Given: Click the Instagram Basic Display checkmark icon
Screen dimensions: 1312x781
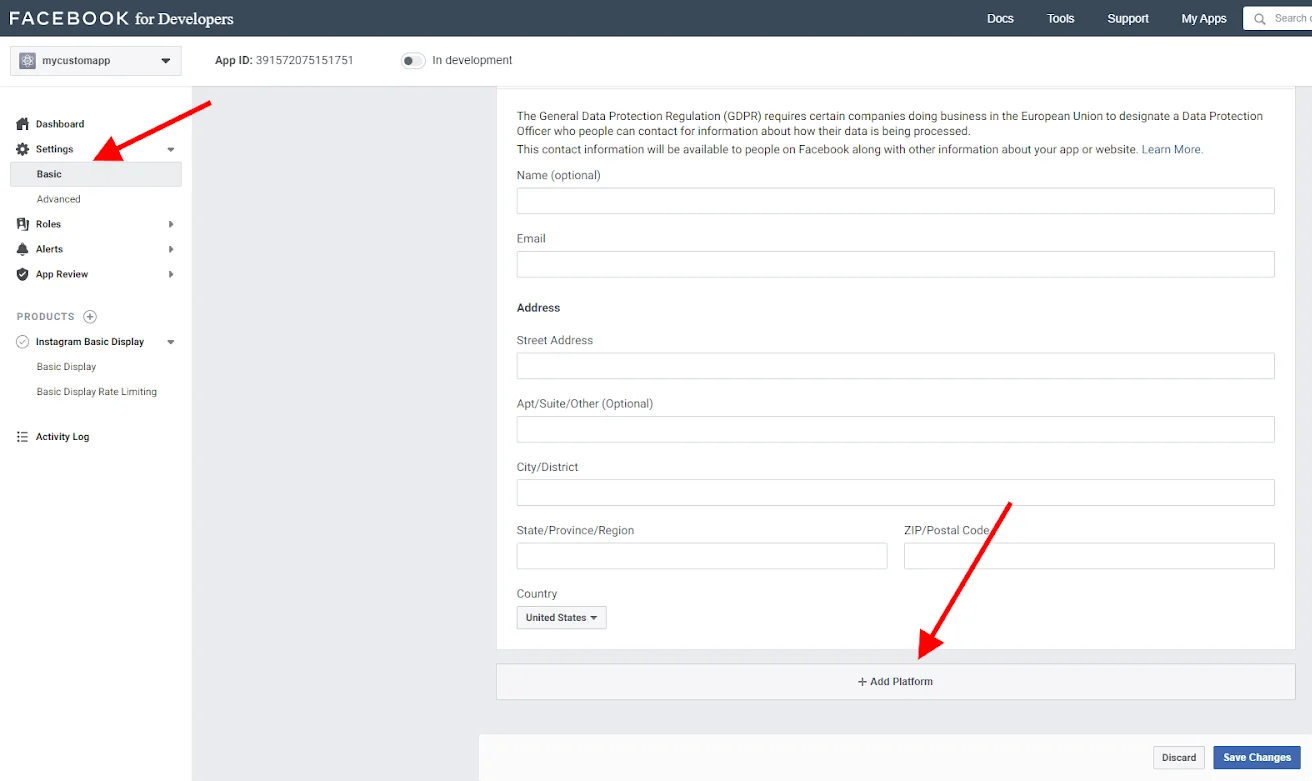Looking at the screenshot, I should (23, 342).
